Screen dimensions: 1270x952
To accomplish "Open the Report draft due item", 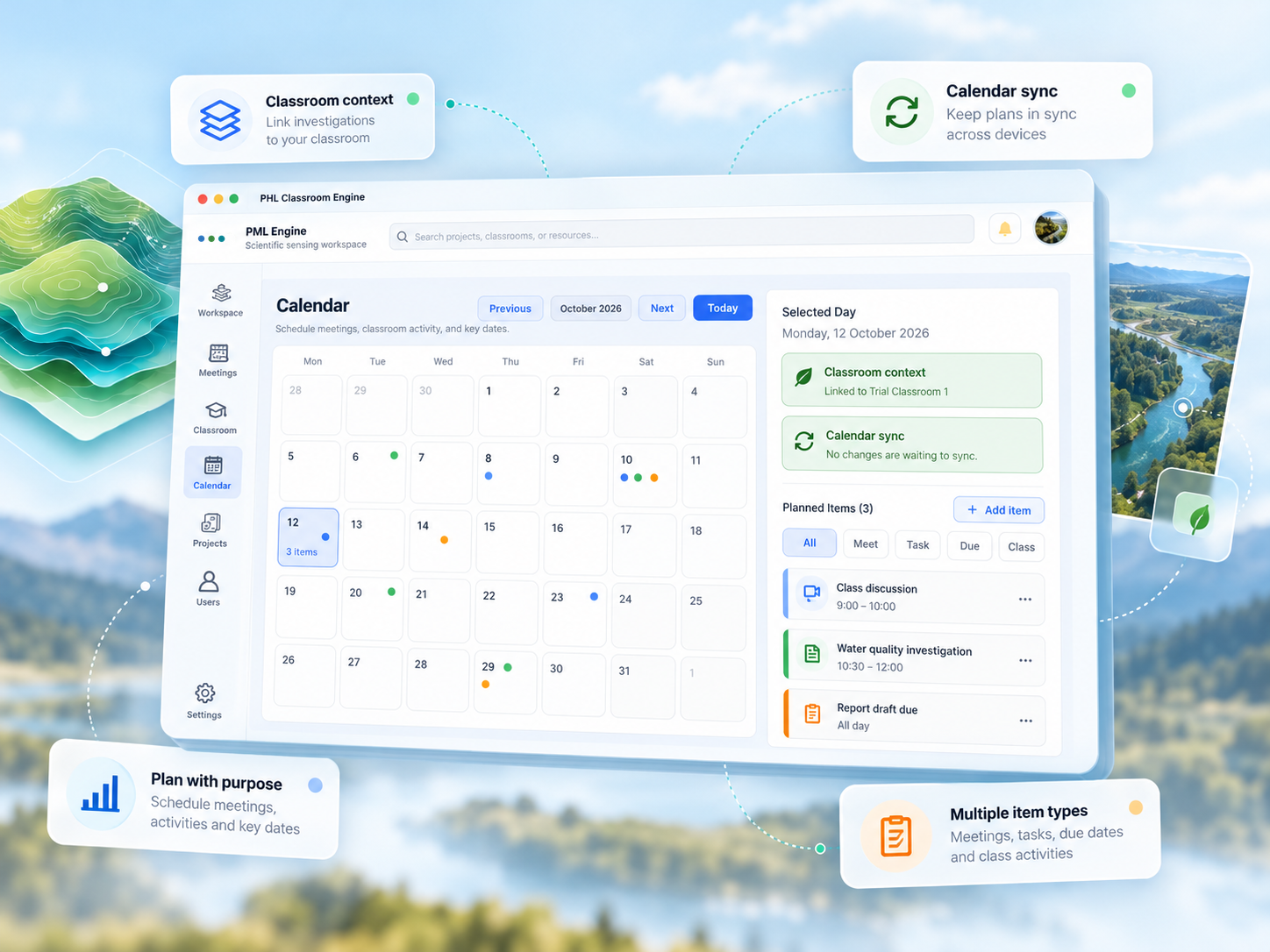I will coord(914,719).
